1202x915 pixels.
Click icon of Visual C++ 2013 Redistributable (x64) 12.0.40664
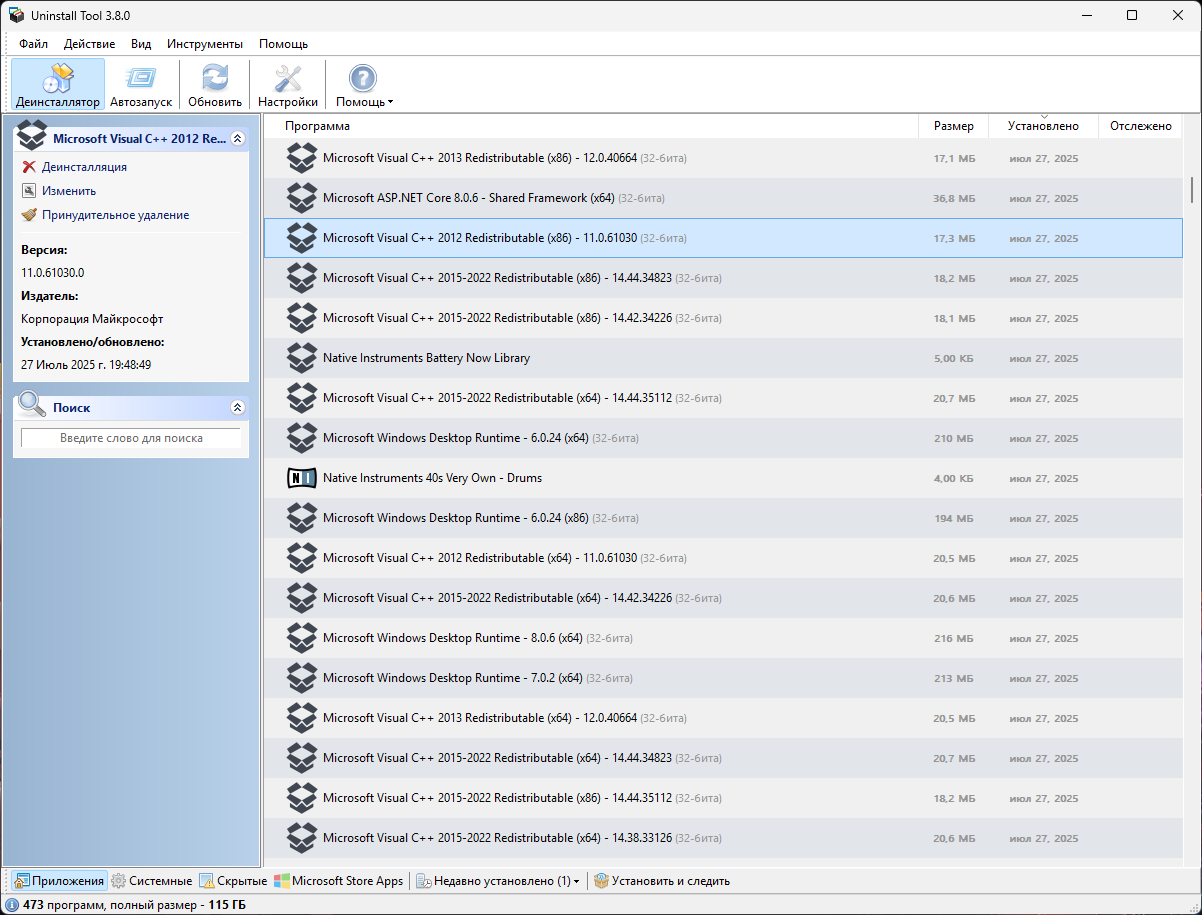[x=301, y=718]
